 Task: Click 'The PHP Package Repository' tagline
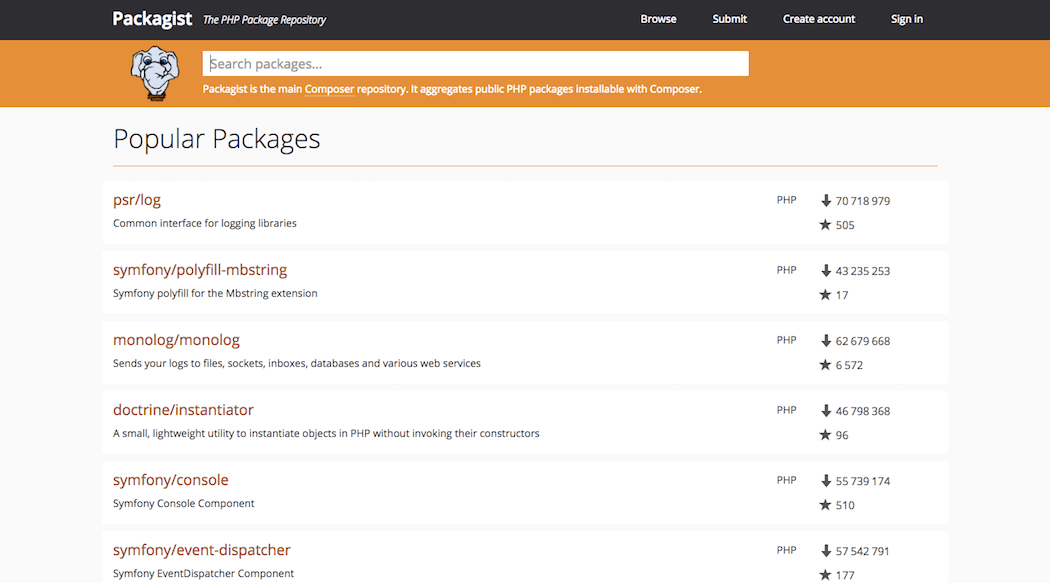265,20
